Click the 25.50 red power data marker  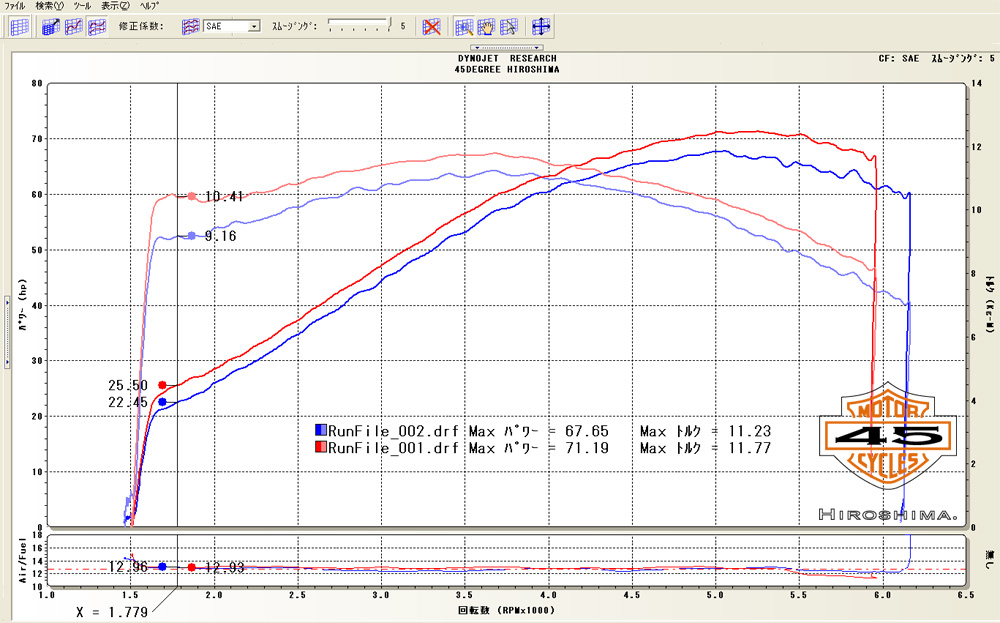click(162, 385)
